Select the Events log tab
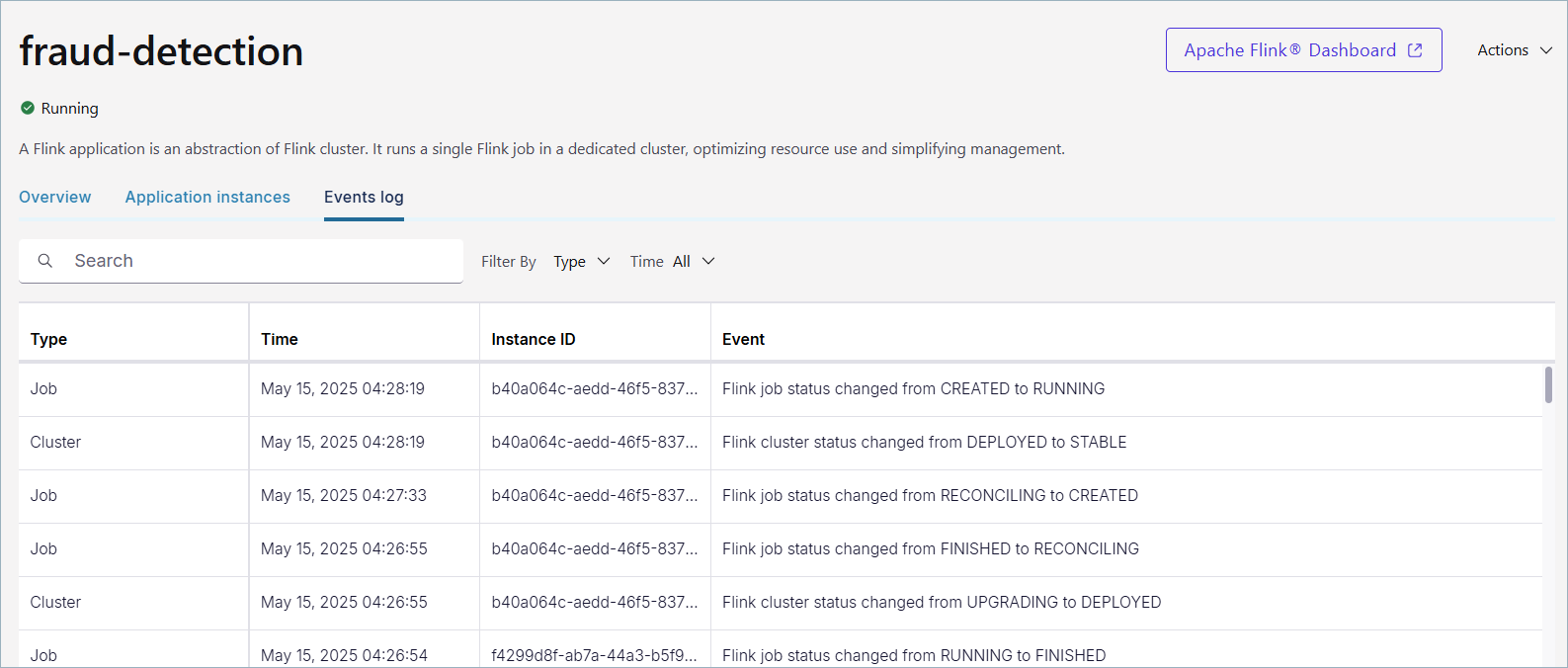Viewport: 1568px width, 668px height. tap(364, 198)
